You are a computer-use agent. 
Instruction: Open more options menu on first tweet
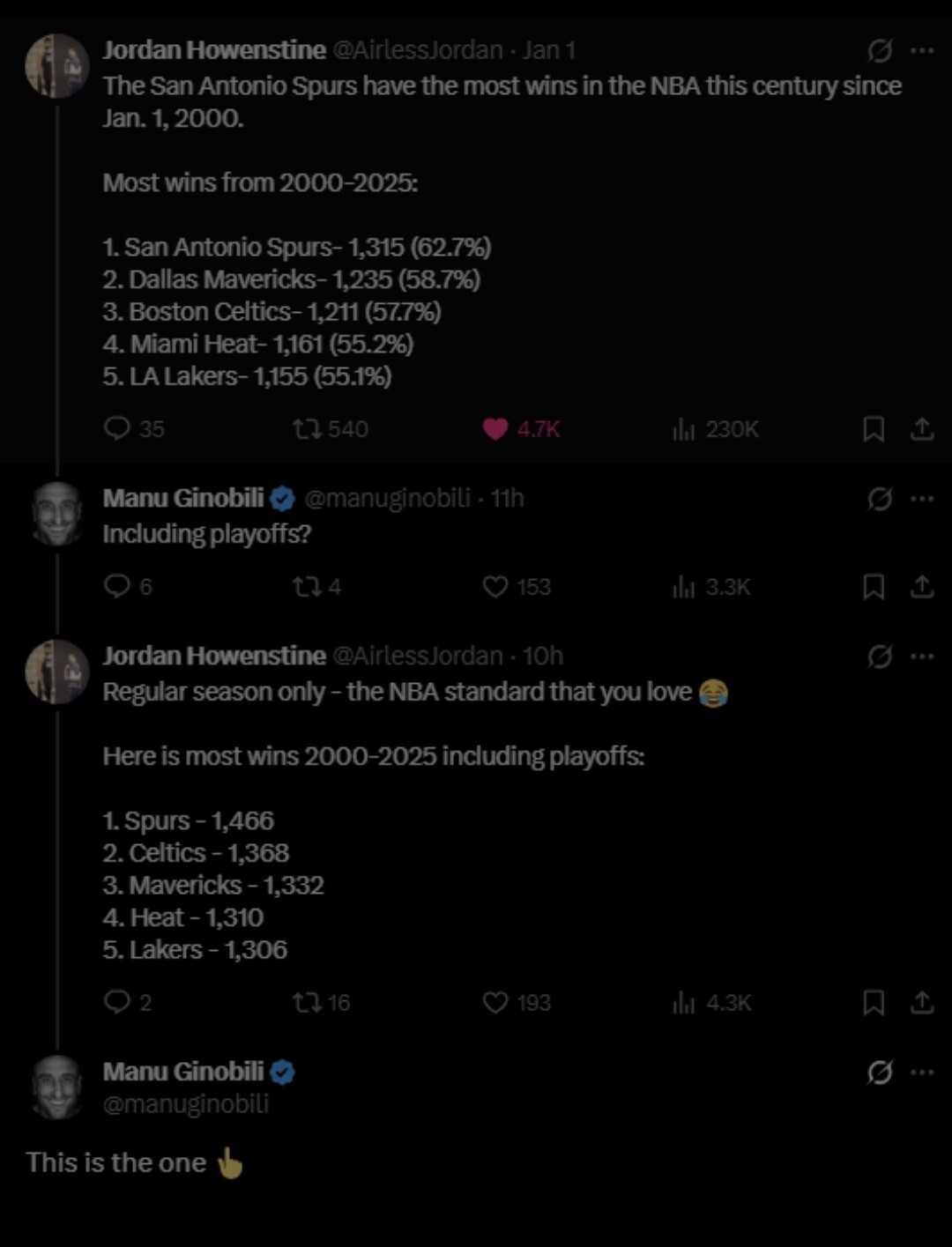(x=922, y=50)
